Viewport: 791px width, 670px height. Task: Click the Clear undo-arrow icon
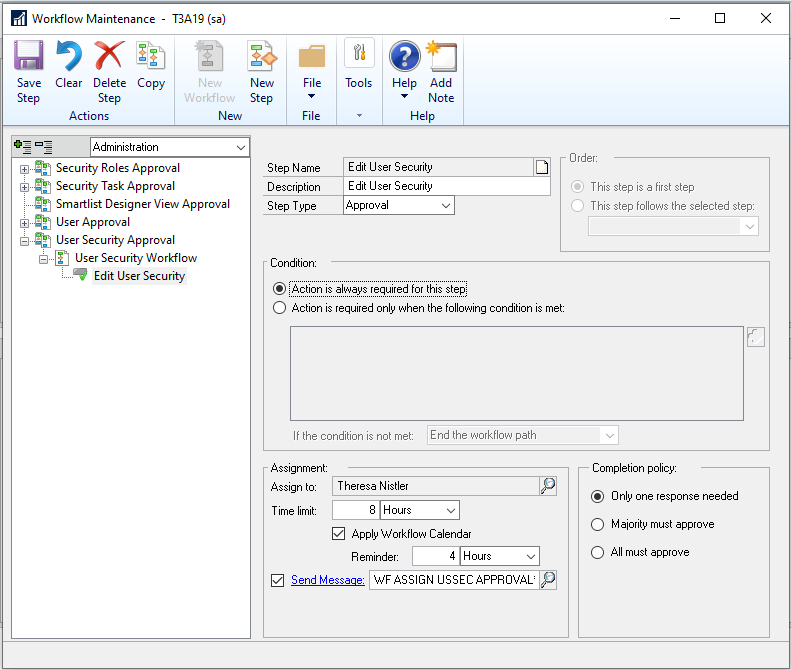tap(69, 55)
